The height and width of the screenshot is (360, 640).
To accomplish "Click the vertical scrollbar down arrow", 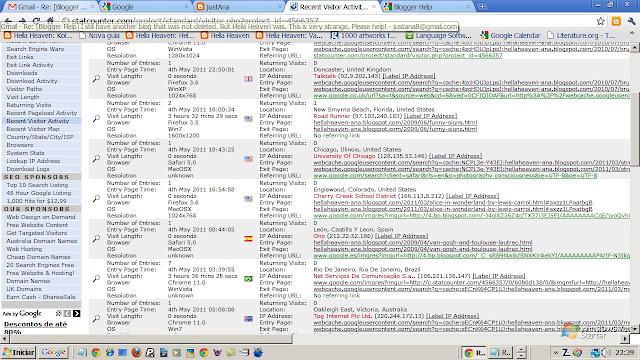I will 635,329.
